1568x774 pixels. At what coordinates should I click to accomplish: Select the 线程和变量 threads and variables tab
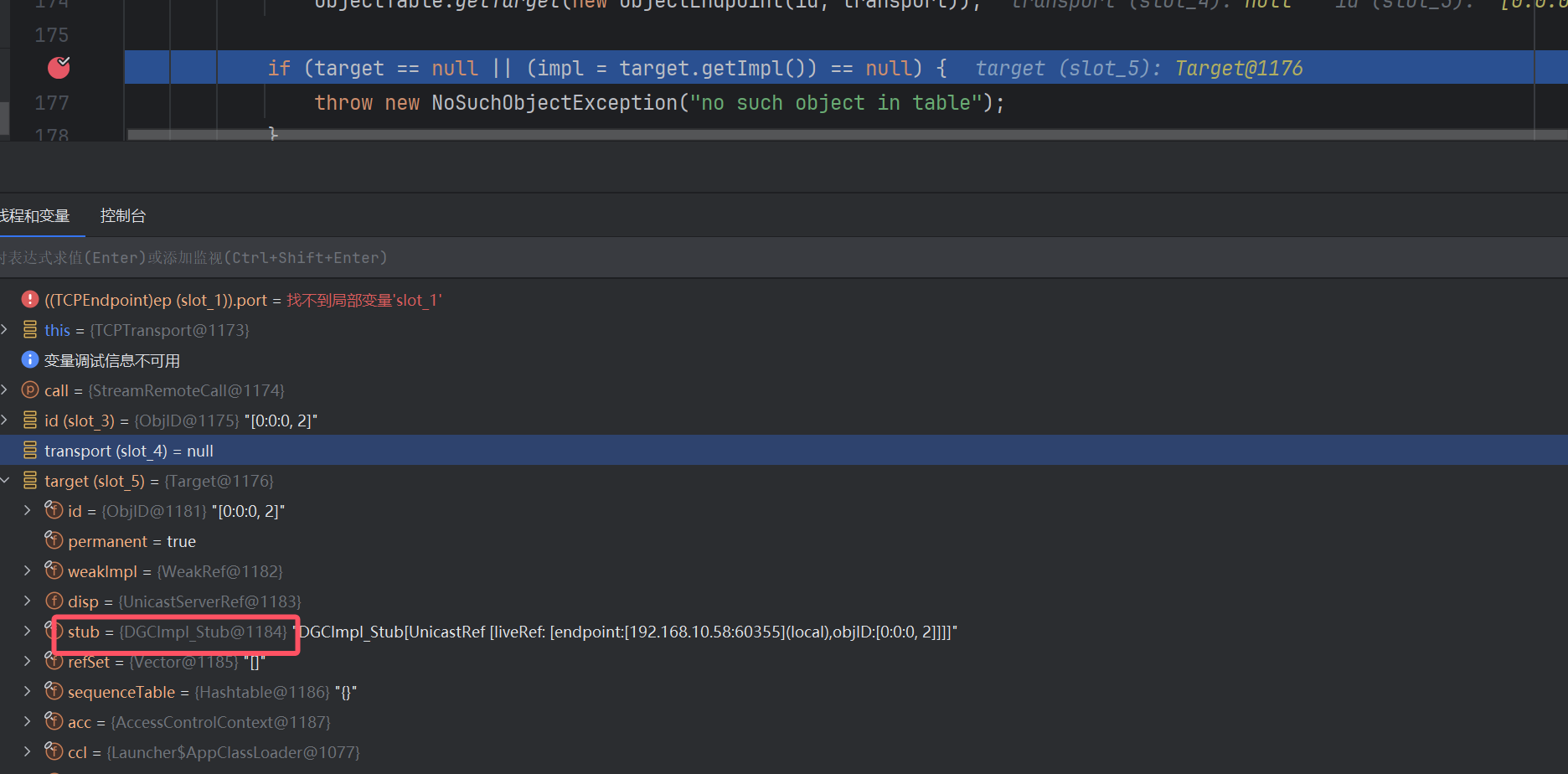[x=34, y=215]
